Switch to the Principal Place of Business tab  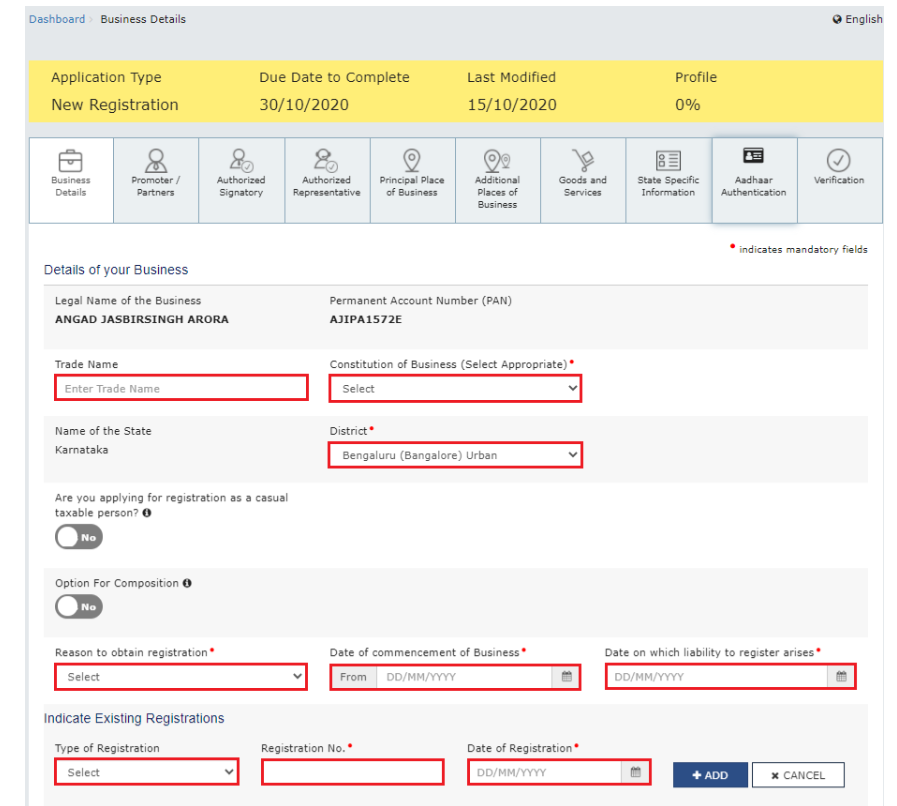click(412, 180)
